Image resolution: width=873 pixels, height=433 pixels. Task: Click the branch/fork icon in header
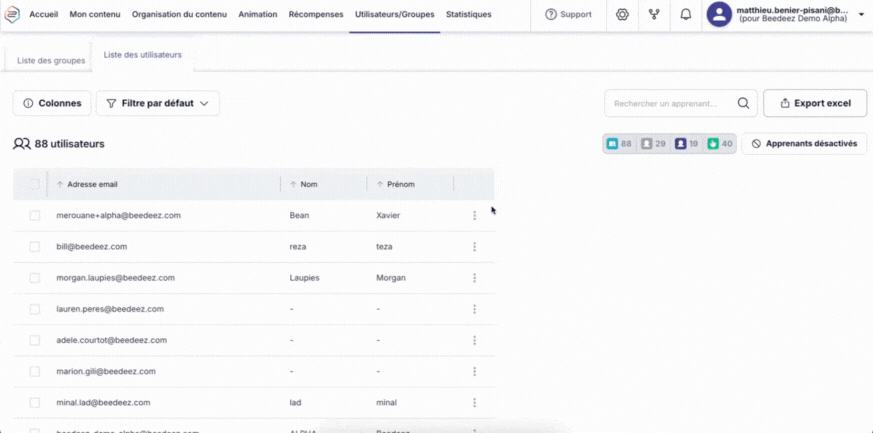point(654,15)
